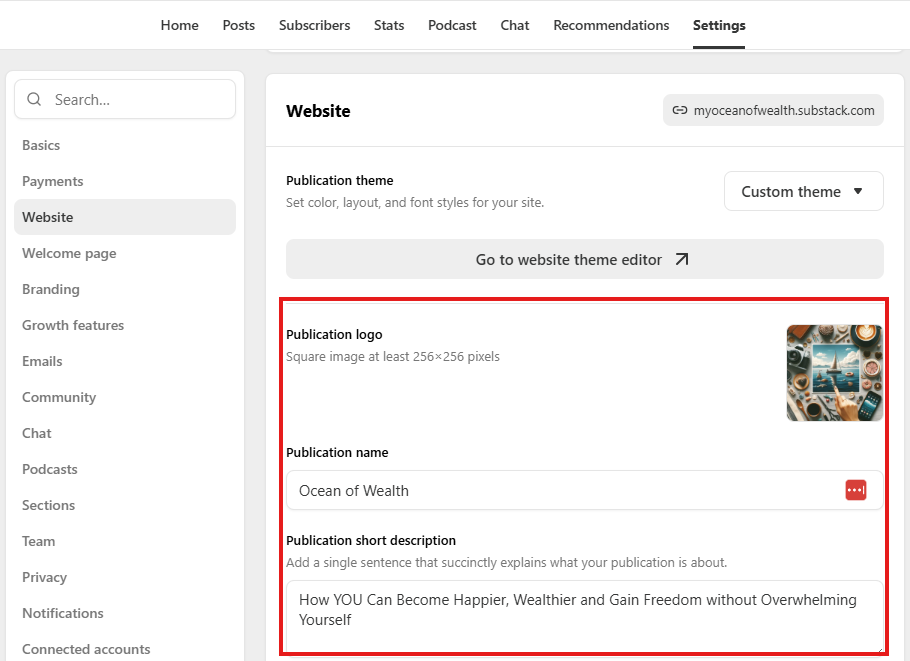The image size is (910, 661).
Task: Click the Publication logo label
Action: point(334,334)
